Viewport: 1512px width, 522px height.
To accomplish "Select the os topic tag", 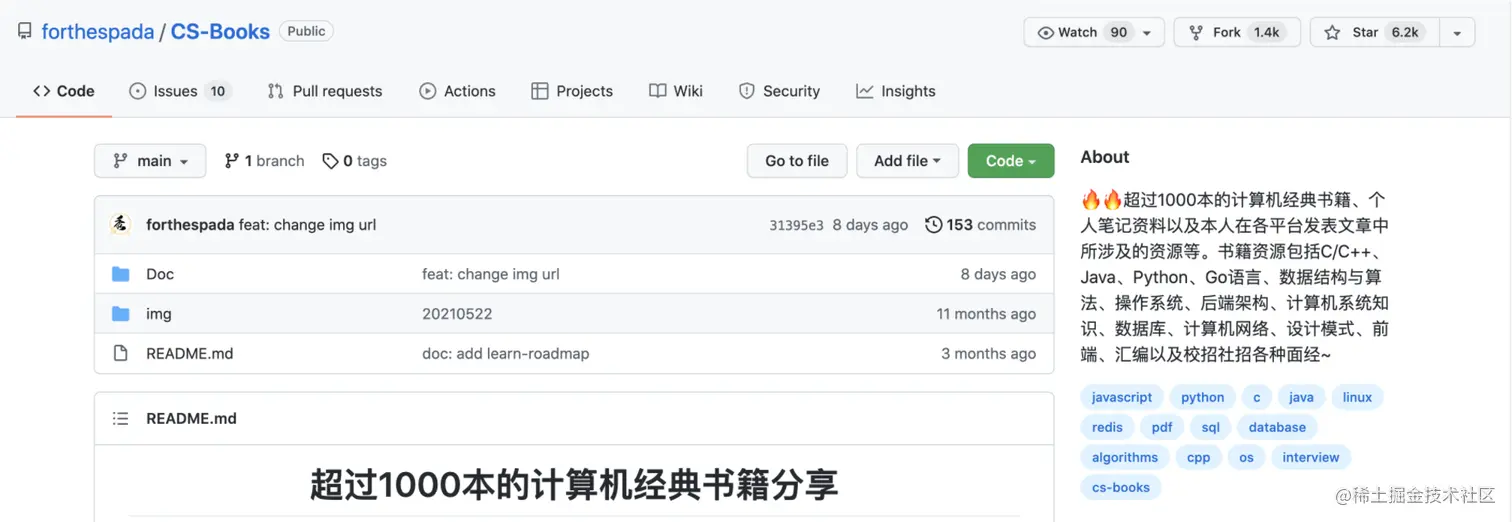I will pos(1246,457).
